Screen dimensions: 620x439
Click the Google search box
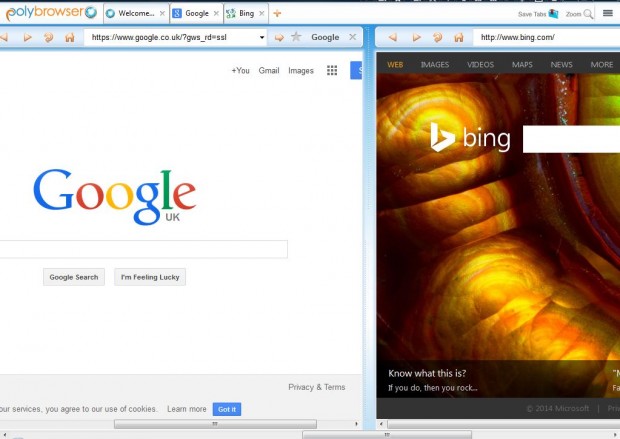(144, 249)
